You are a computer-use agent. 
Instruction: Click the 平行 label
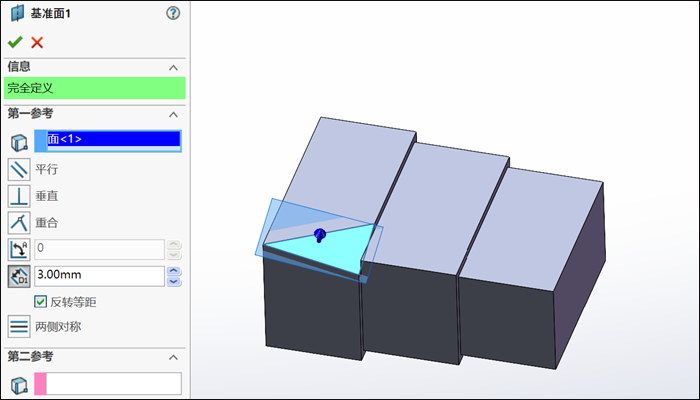46,170
